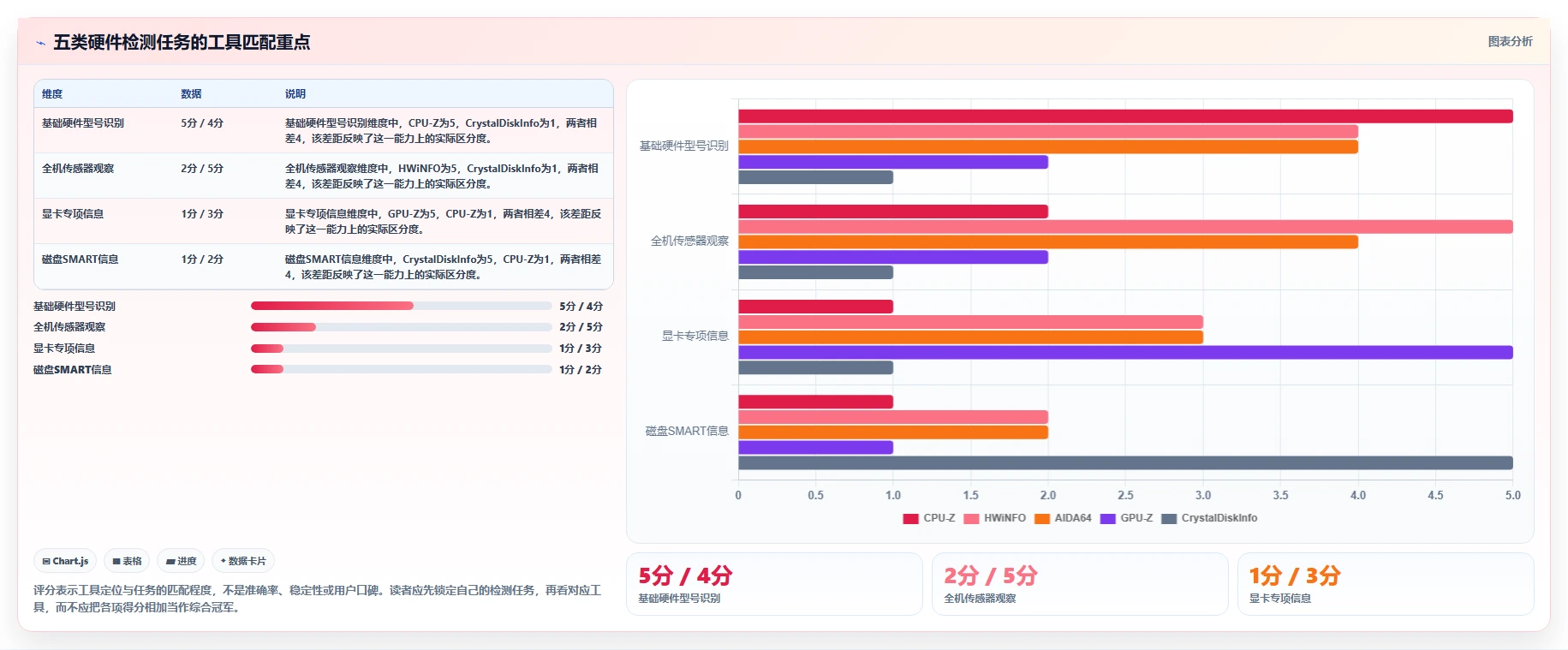This screenshot has width=1568, height=650.
Task: Click the 全机传感器观察 y-axis label on chart
Action: 689,242
